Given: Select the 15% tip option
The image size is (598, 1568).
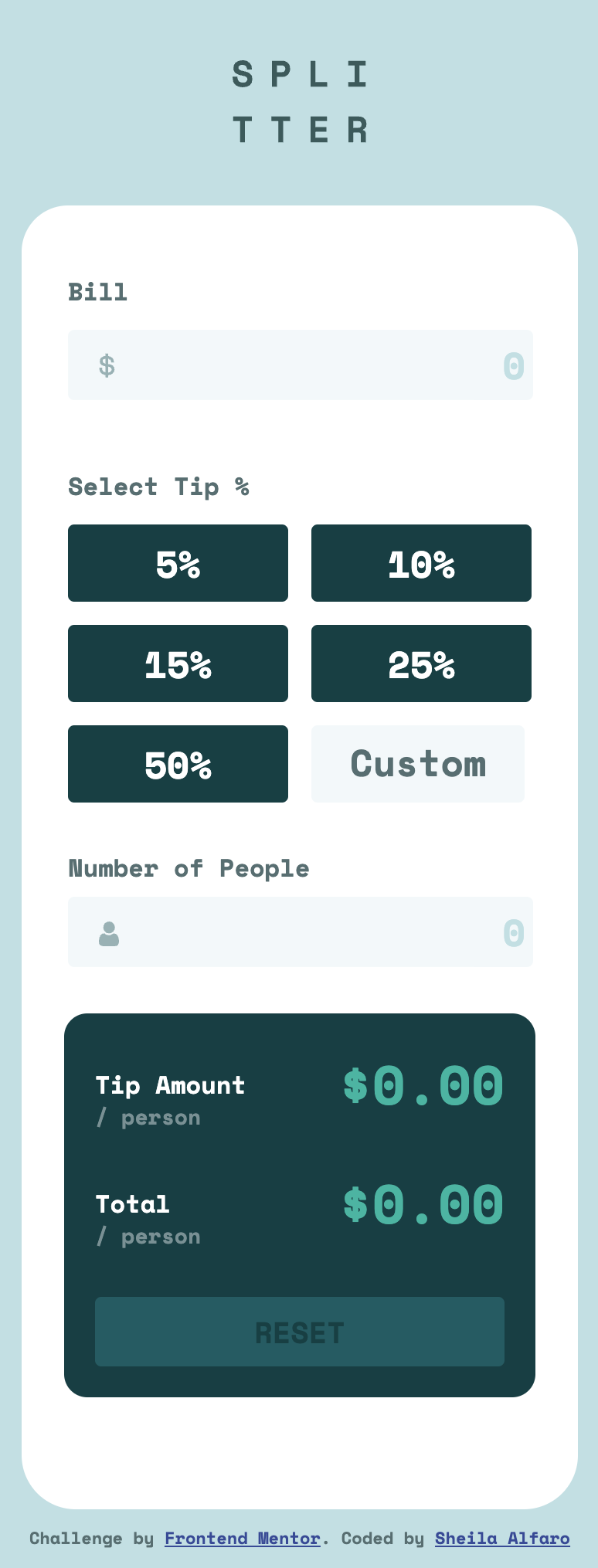Looking at the screenshot, I should point(178,663).
